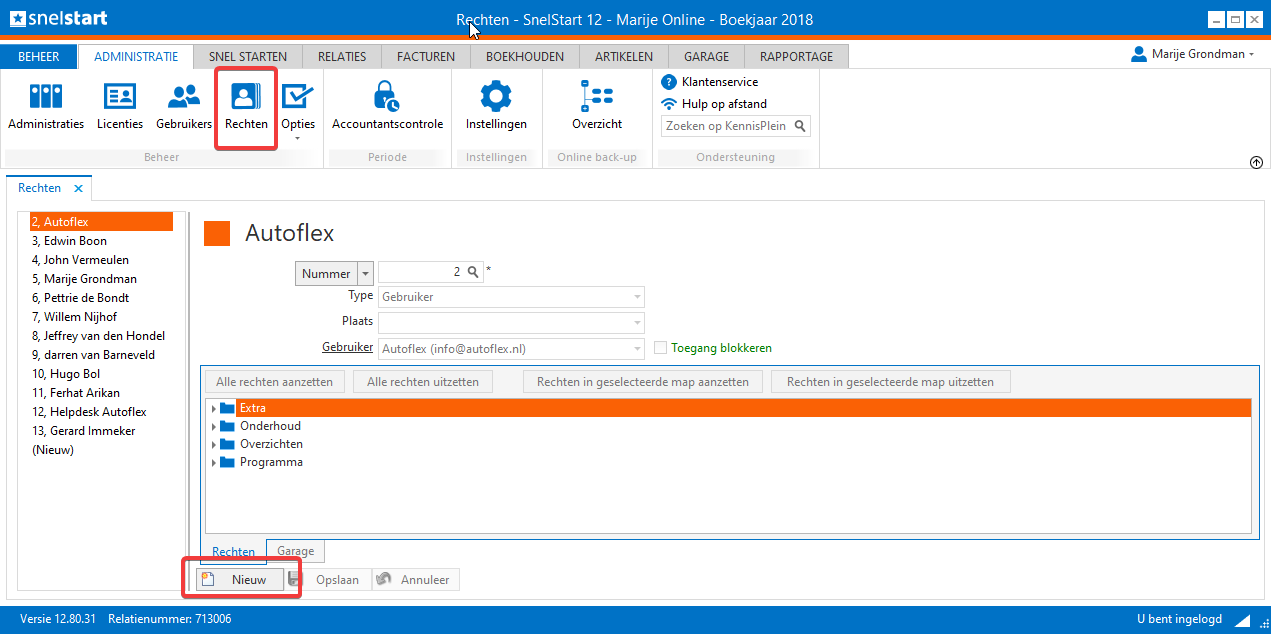The width and height of the screenshot is (1271, 634).
Task: Expand the Onderhoud folder
Action: point(213,426)
